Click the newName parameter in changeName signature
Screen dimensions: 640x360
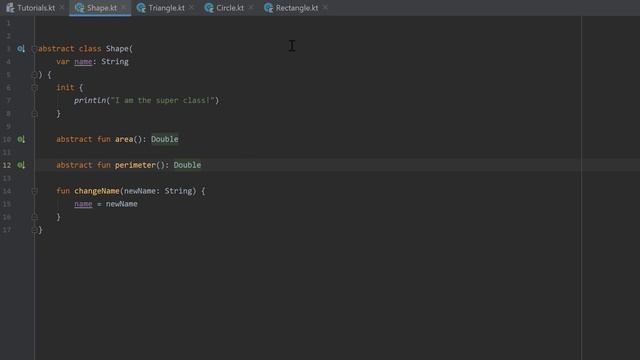pyautogui.click(x=140, y=191)
